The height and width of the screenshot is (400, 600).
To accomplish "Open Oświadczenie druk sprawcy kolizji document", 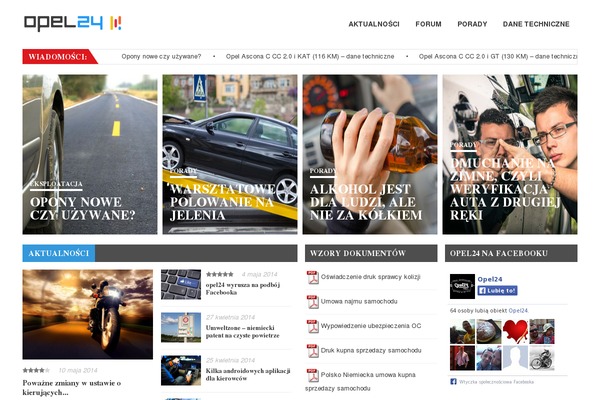I will coord(370,277).
